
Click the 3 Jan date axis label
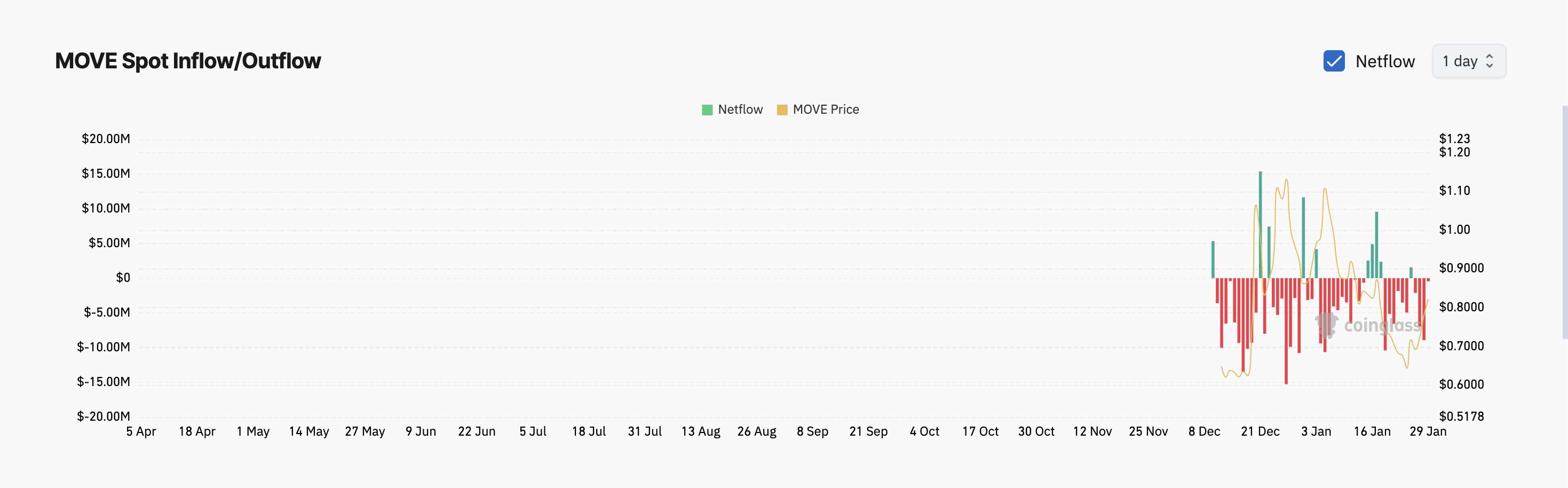(1316, 431)
